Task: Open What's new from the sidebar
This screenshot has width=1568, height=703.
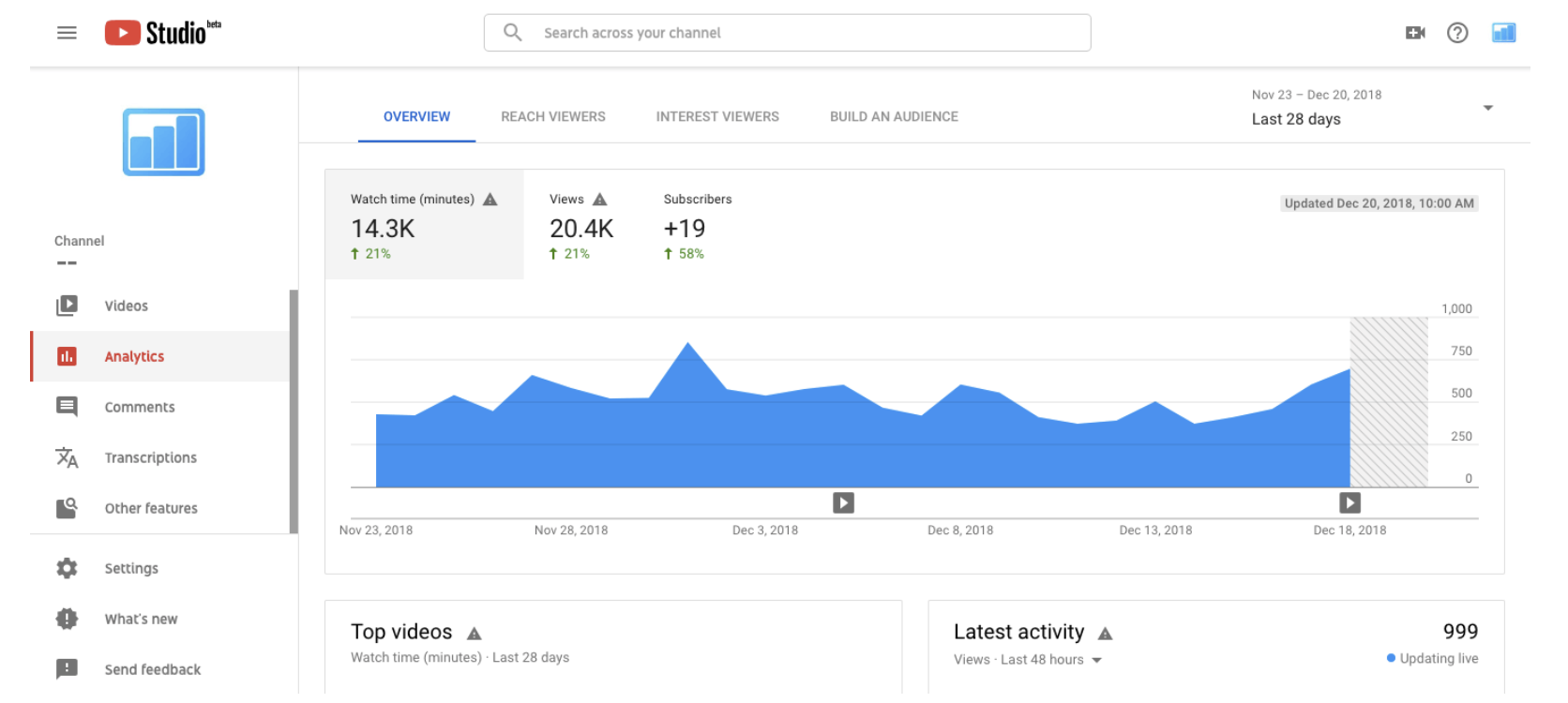Action: pos(141,619)
